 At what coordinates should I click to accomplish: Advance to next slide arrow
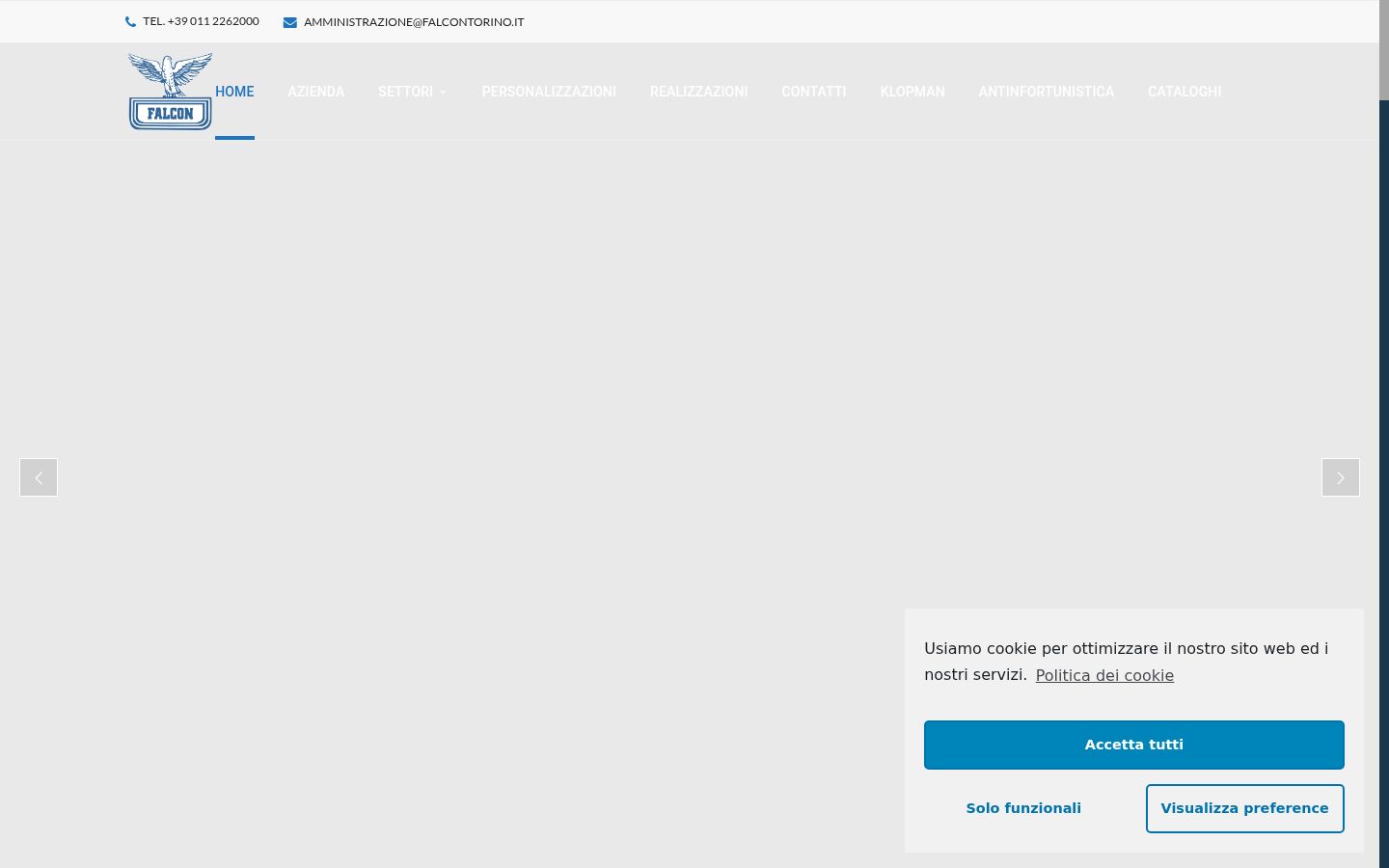point(1341,477)
